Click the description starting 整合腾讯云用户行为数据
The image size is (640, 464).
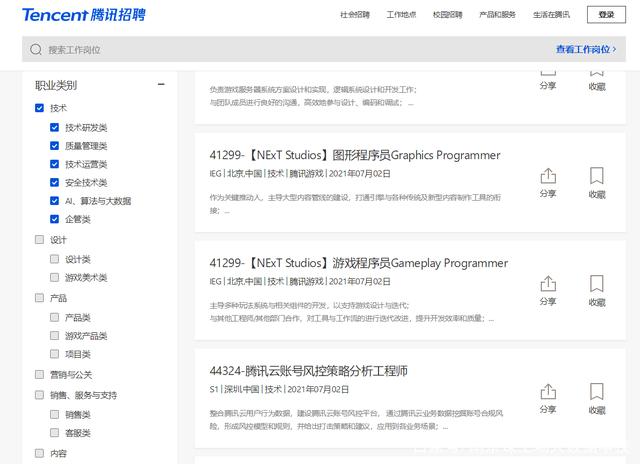[x=356, y=420]
